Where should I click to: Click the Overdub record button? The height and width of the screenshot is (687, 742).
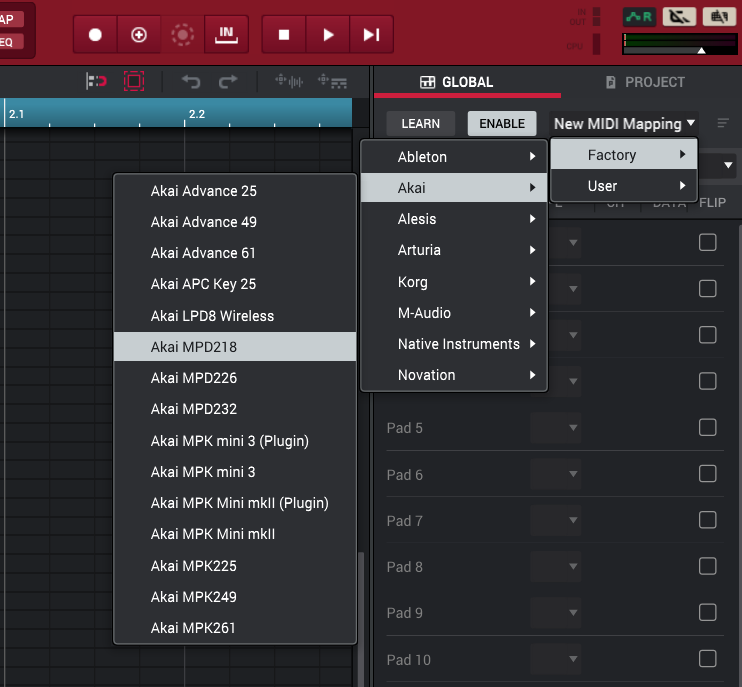click(139, 35)
